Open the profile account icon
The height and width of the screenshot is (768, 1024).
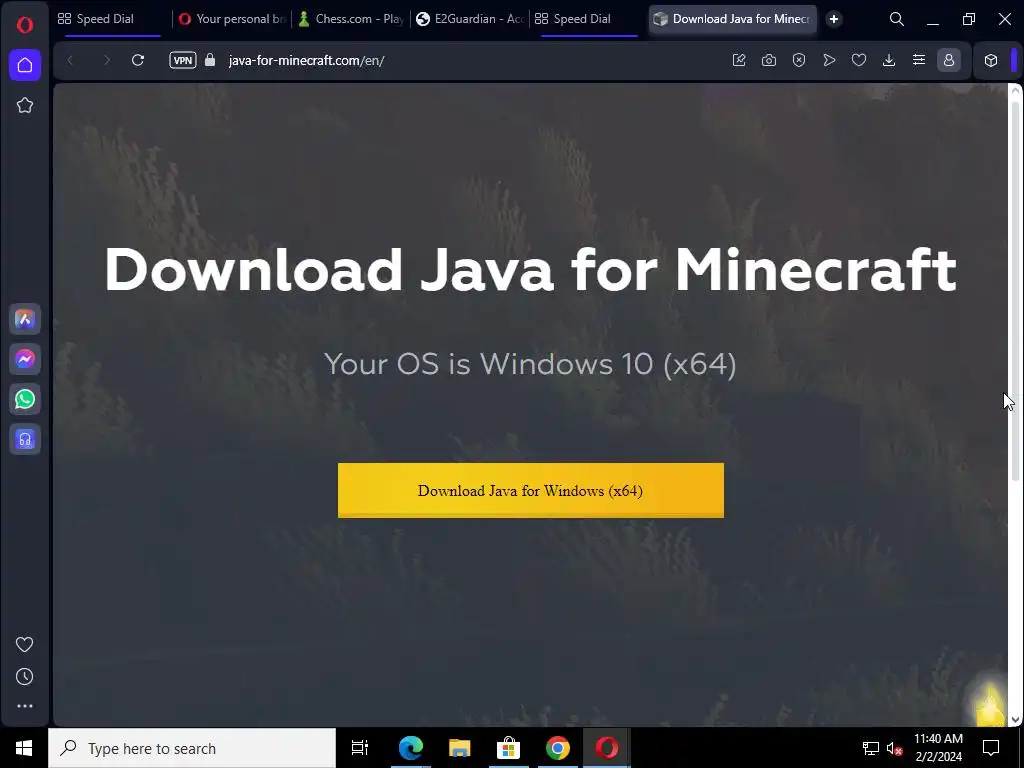point(949,60)
